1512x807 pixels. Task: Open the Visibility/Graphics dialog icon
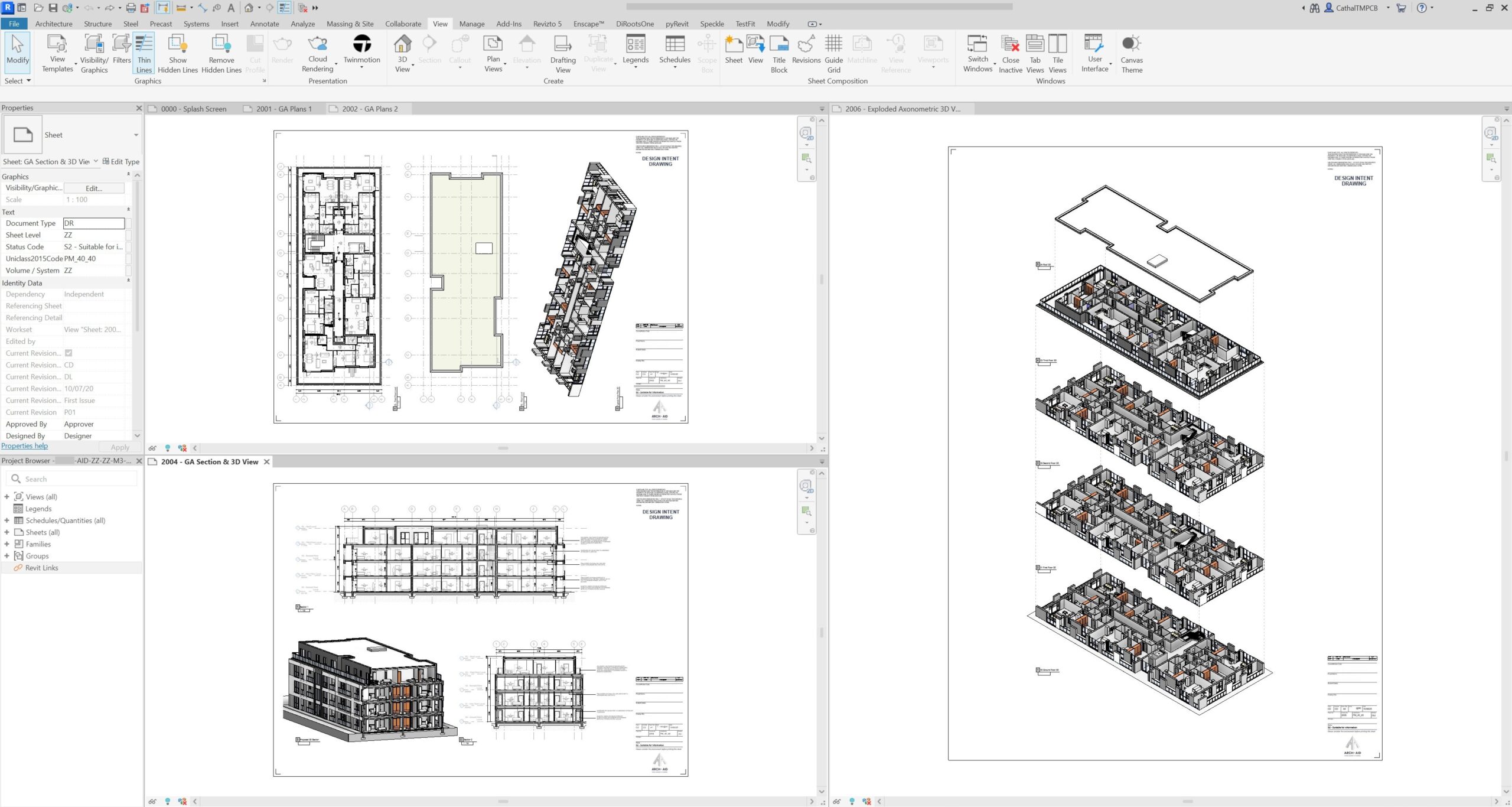click(94, 44)
